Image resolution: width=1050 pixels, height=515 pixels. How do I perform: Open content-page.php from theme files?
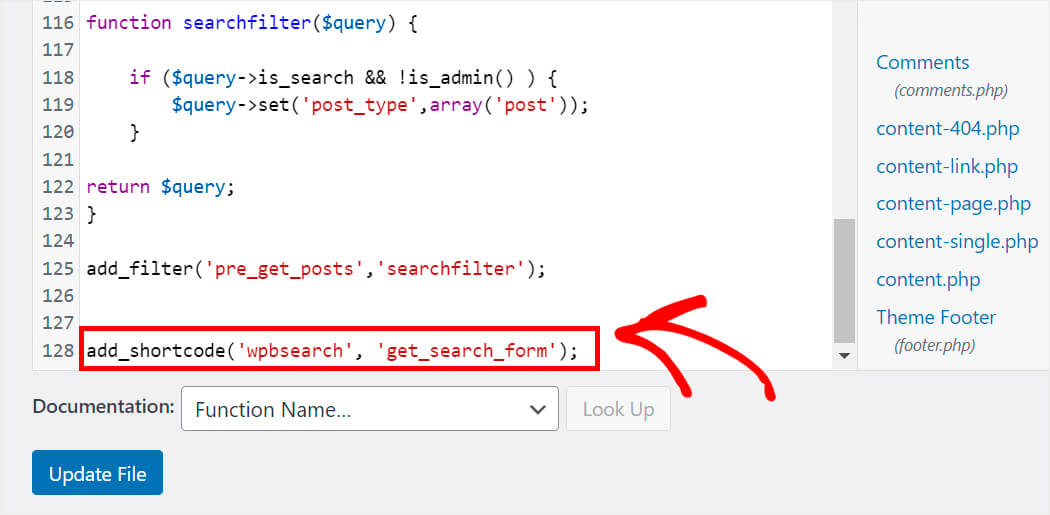(x=954, y=204)
